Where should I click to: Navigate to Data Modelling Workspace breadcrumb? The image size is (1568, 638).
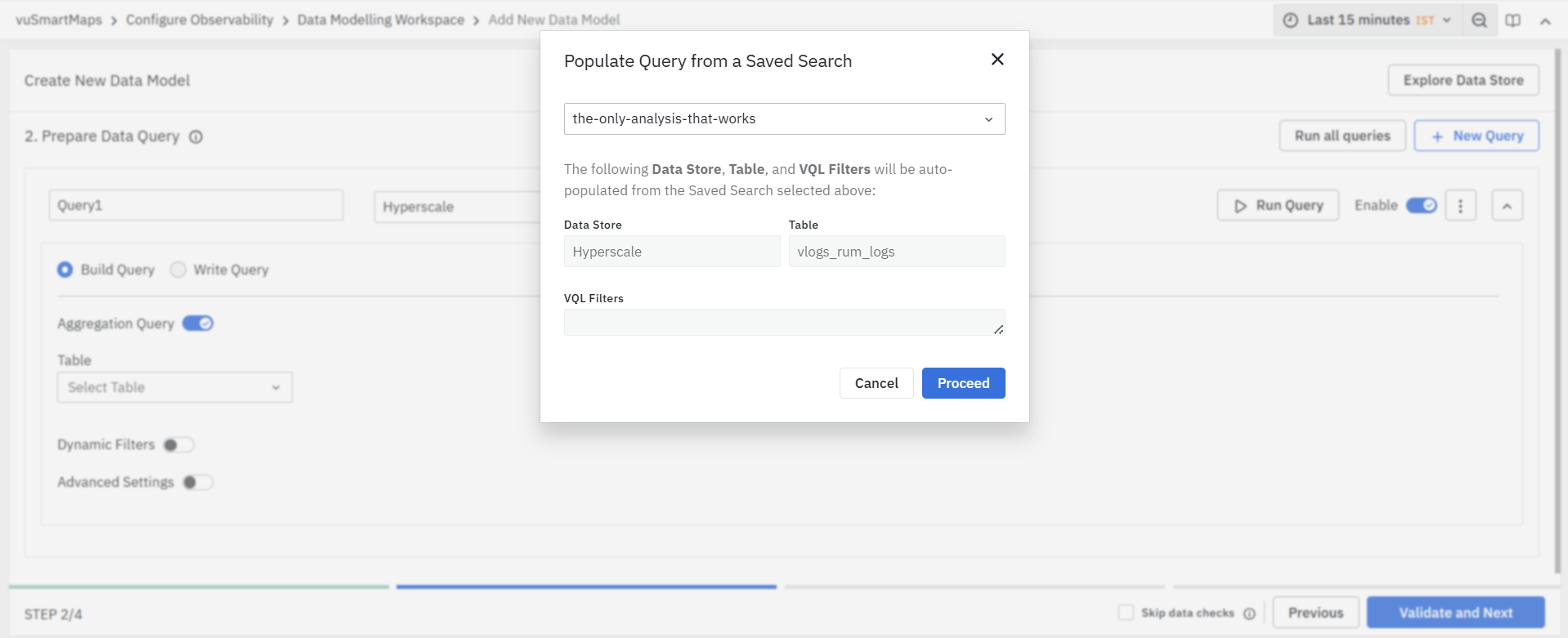(380, 20)
